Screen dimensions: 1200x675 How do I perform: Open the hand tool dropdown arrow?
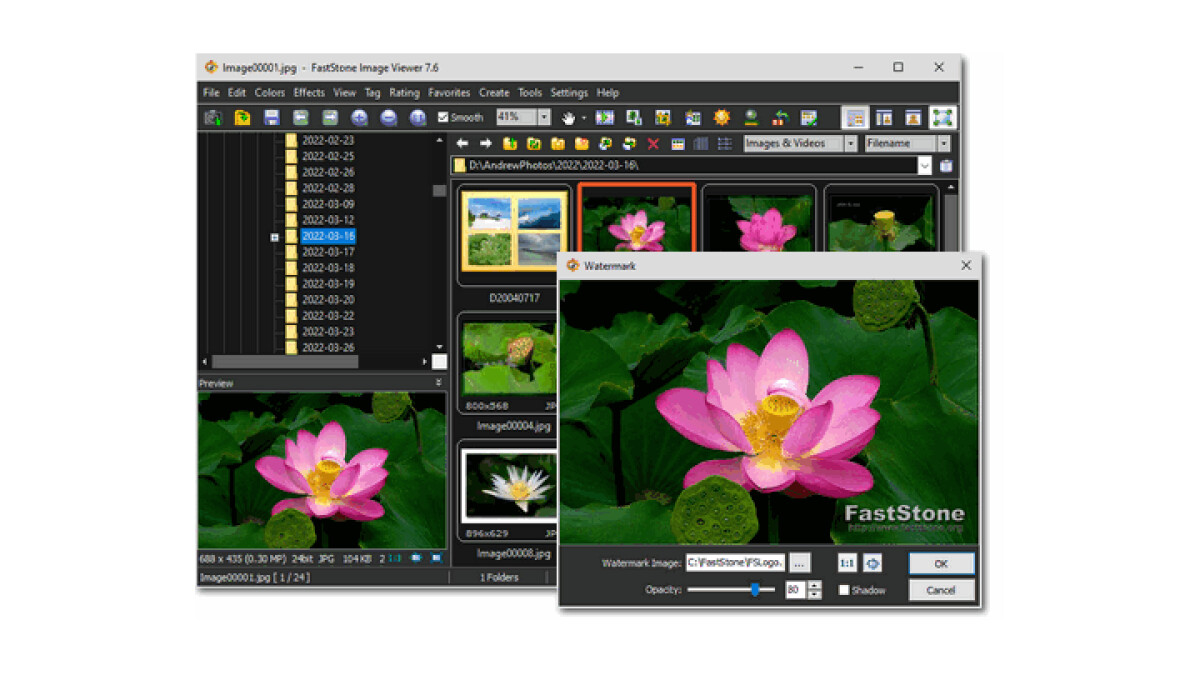[584, 118]
